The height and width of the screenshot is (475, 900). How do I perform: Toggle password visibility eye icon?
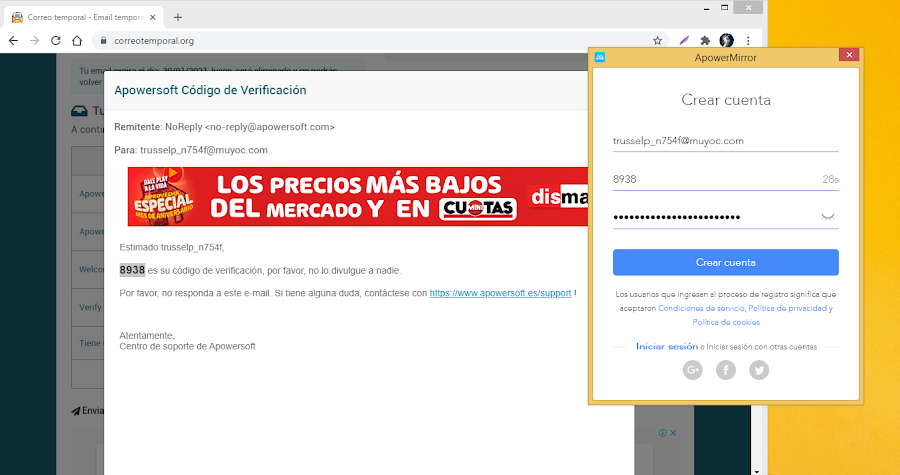(x=828, y=217)
